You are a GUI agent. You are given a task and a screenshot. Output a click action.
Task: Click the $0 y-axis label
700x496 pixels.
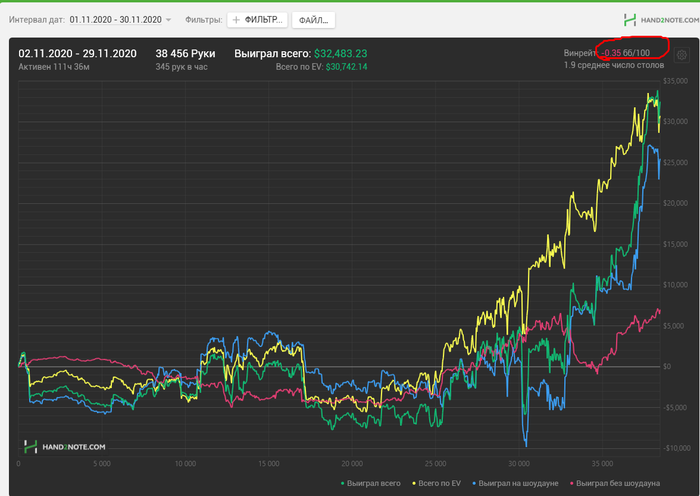click(x=667, y=367)
